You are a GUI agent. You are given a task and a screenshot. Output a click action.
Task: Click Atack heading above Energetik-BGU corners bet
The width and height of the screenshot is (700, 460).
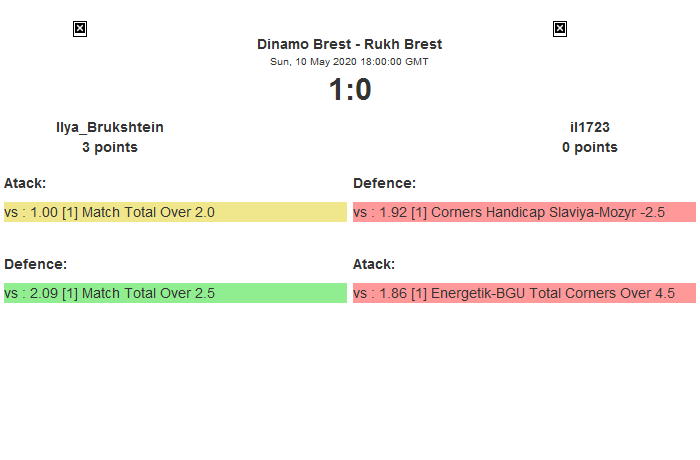(374, 264)
